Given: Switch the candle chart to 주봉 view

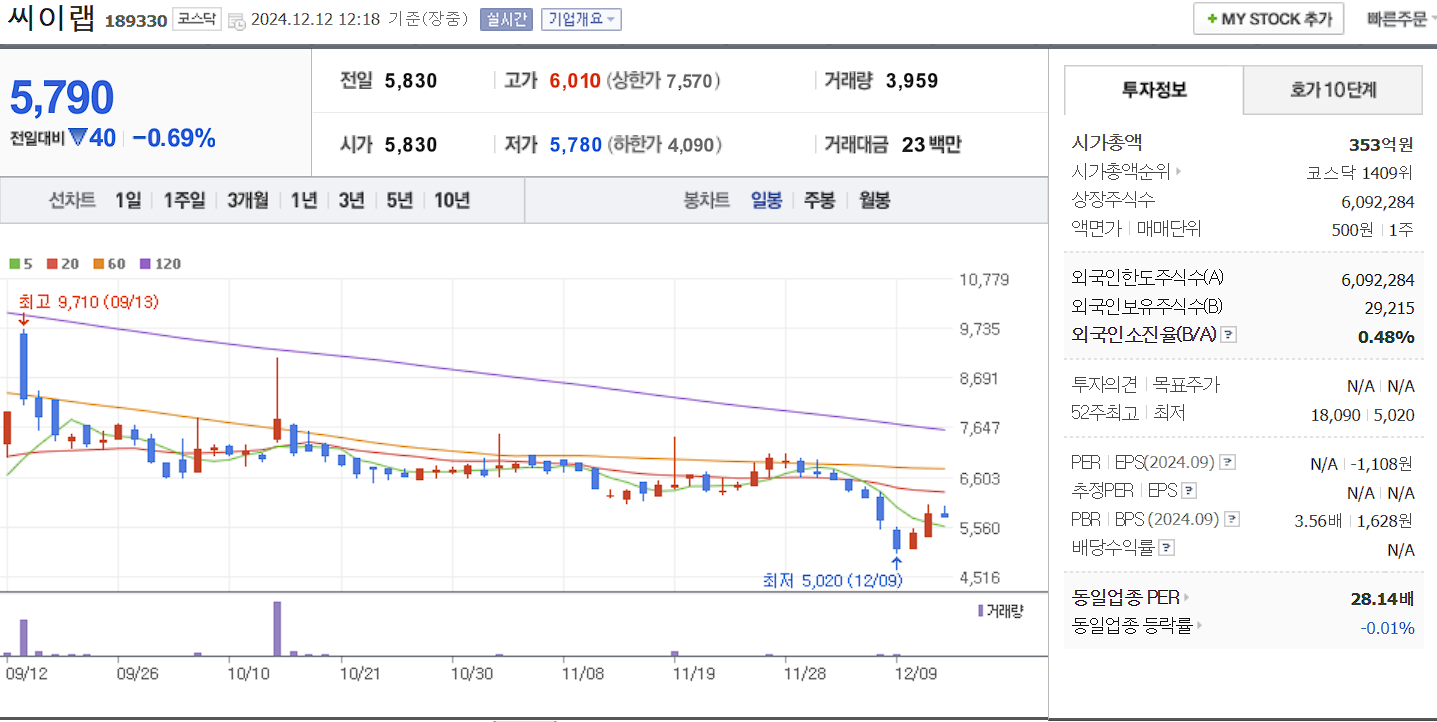Looking at the screenshot, I should tap(819, 200).
